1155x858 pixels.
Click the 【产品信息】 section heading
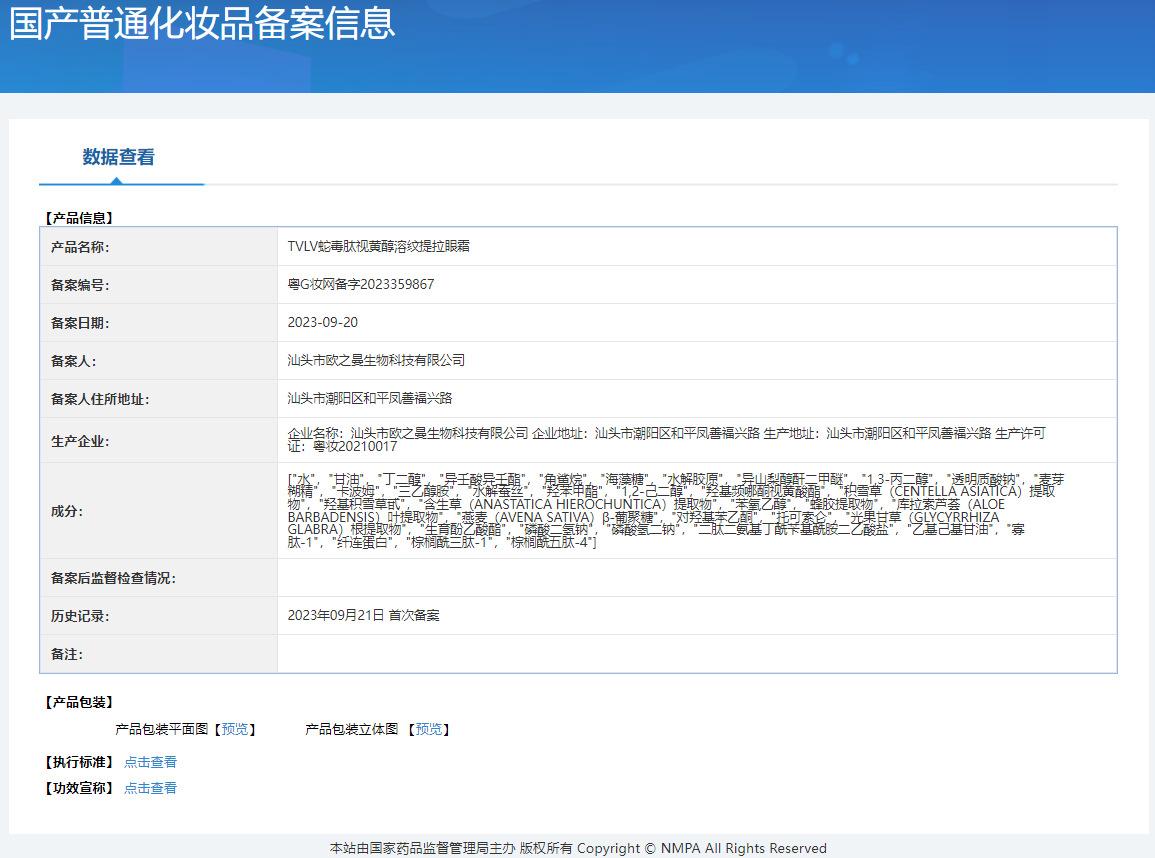click(79, 217)
